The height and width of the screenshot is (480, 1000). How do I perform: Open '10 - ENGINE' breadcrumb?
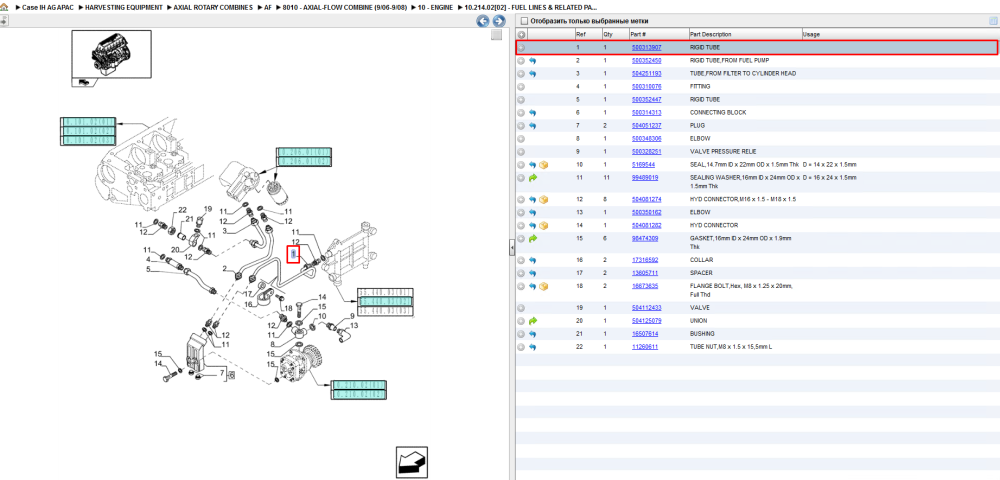[436, 8]
